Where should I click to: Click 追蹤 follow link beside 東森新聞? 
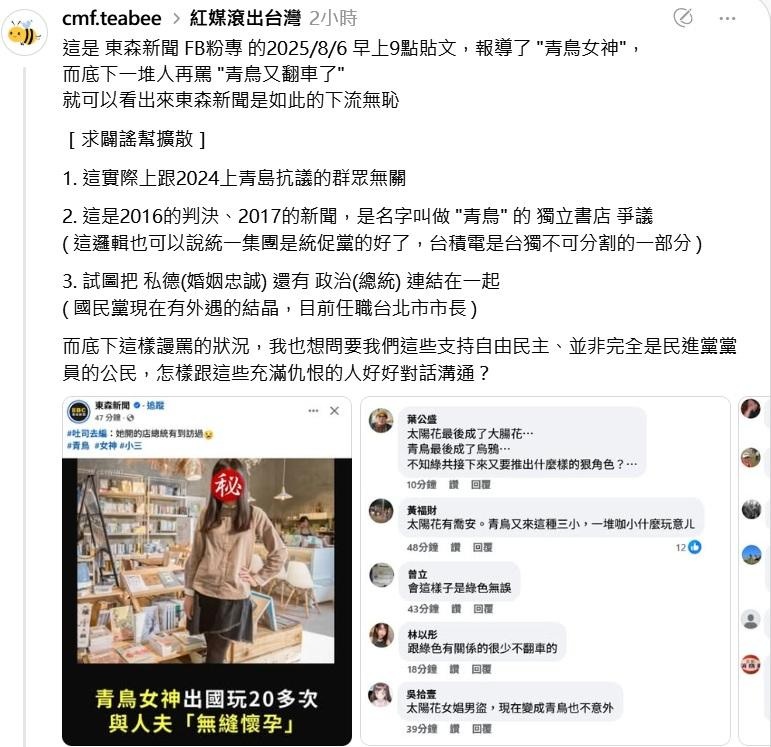pyautogui.click(x=155, y=405)
